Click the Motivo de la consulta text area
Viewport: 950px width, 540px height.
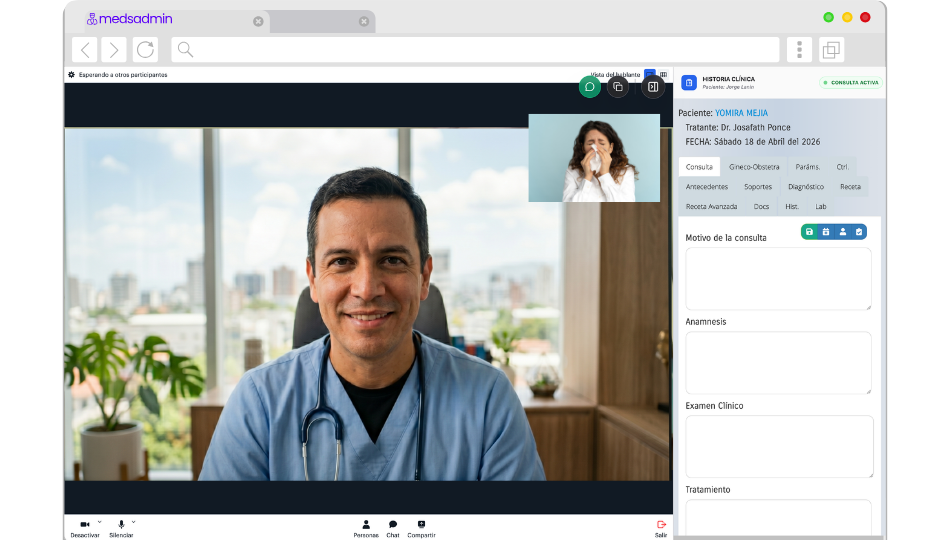click(778, 279)
